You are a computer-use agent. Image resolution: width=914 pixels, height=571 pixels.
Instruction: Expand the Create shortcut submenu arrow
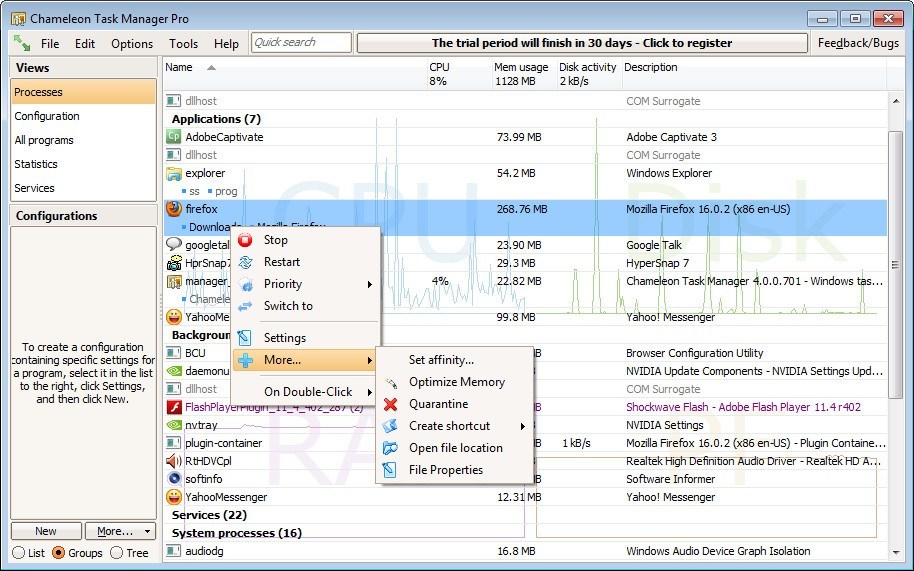click(523, 426)
